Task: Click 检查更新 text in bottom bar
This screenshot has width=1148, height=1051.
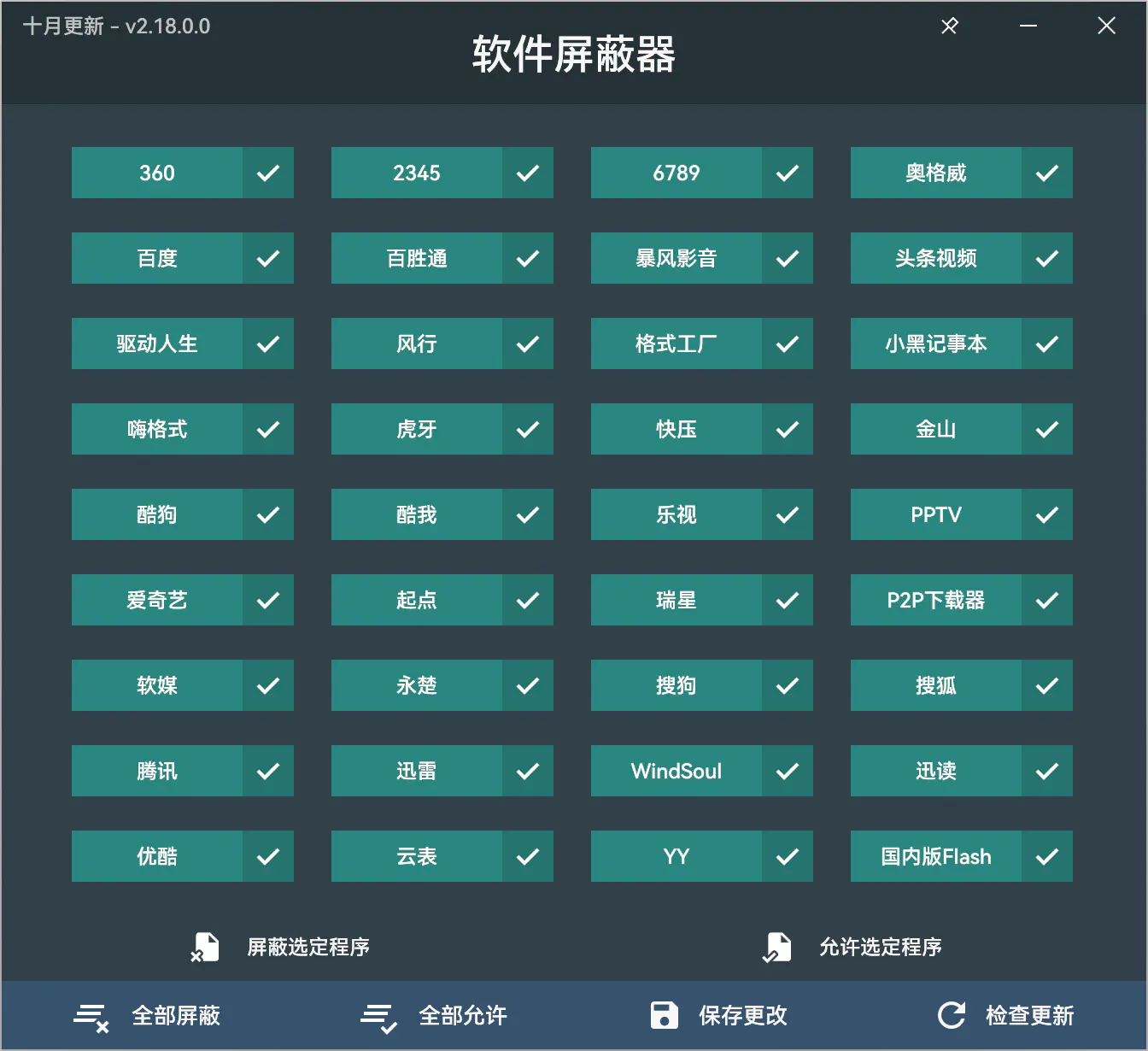Action: tap(1030, 1015)
